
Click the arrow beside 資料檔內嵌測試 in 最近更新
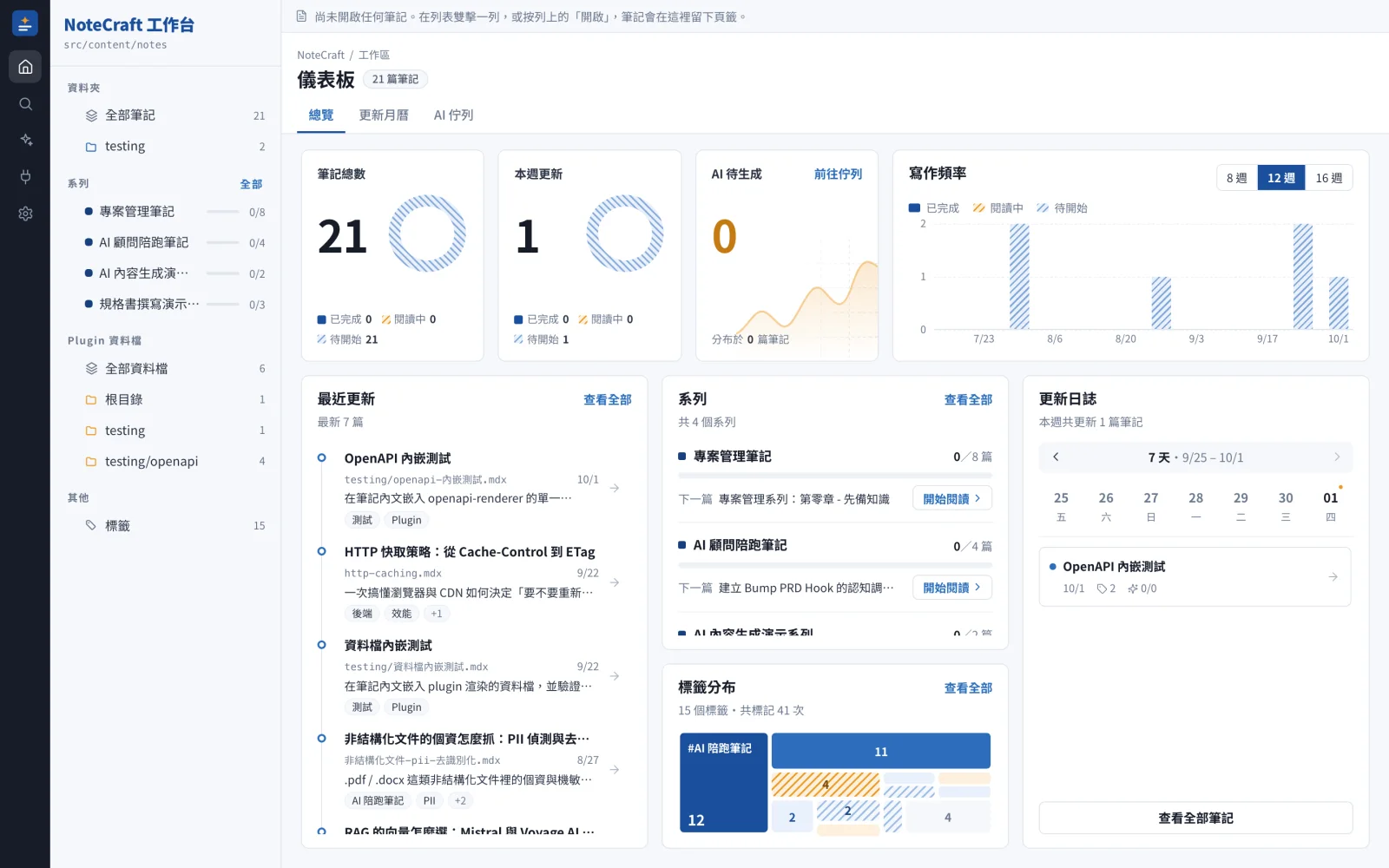pyautogui.click(x=615, y=676)
